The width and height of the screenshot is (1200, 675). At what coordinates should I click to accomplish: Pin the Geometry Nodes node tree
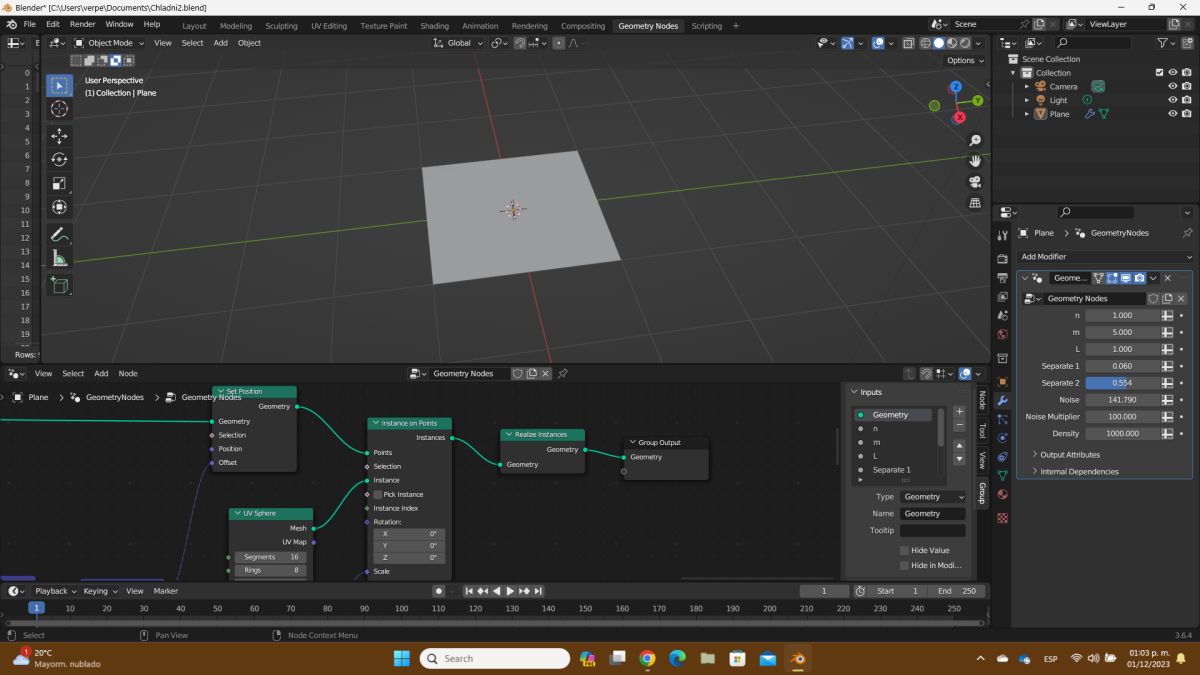[563, 373]
